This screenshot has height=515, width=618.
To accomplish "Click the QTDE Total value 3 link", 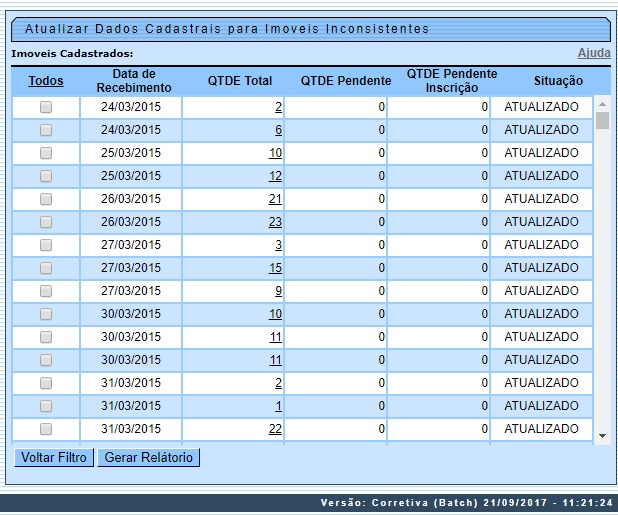I will coord(278,245).
